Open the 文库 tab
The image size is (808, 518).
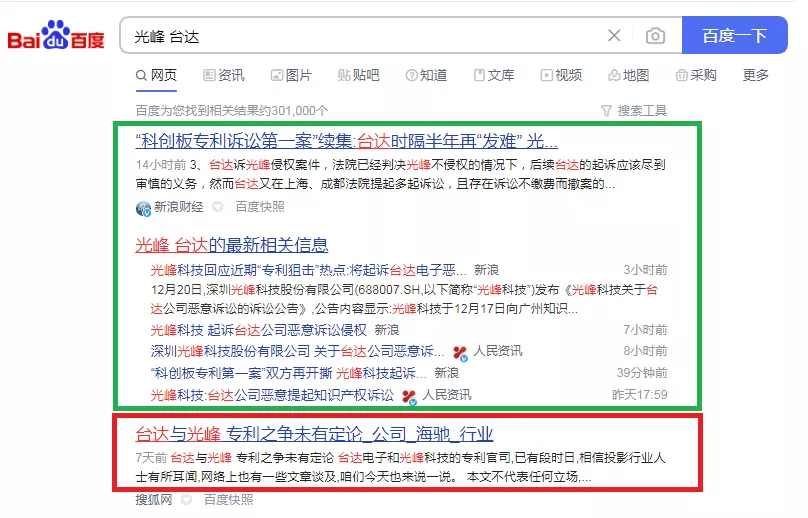click(494, 75)
